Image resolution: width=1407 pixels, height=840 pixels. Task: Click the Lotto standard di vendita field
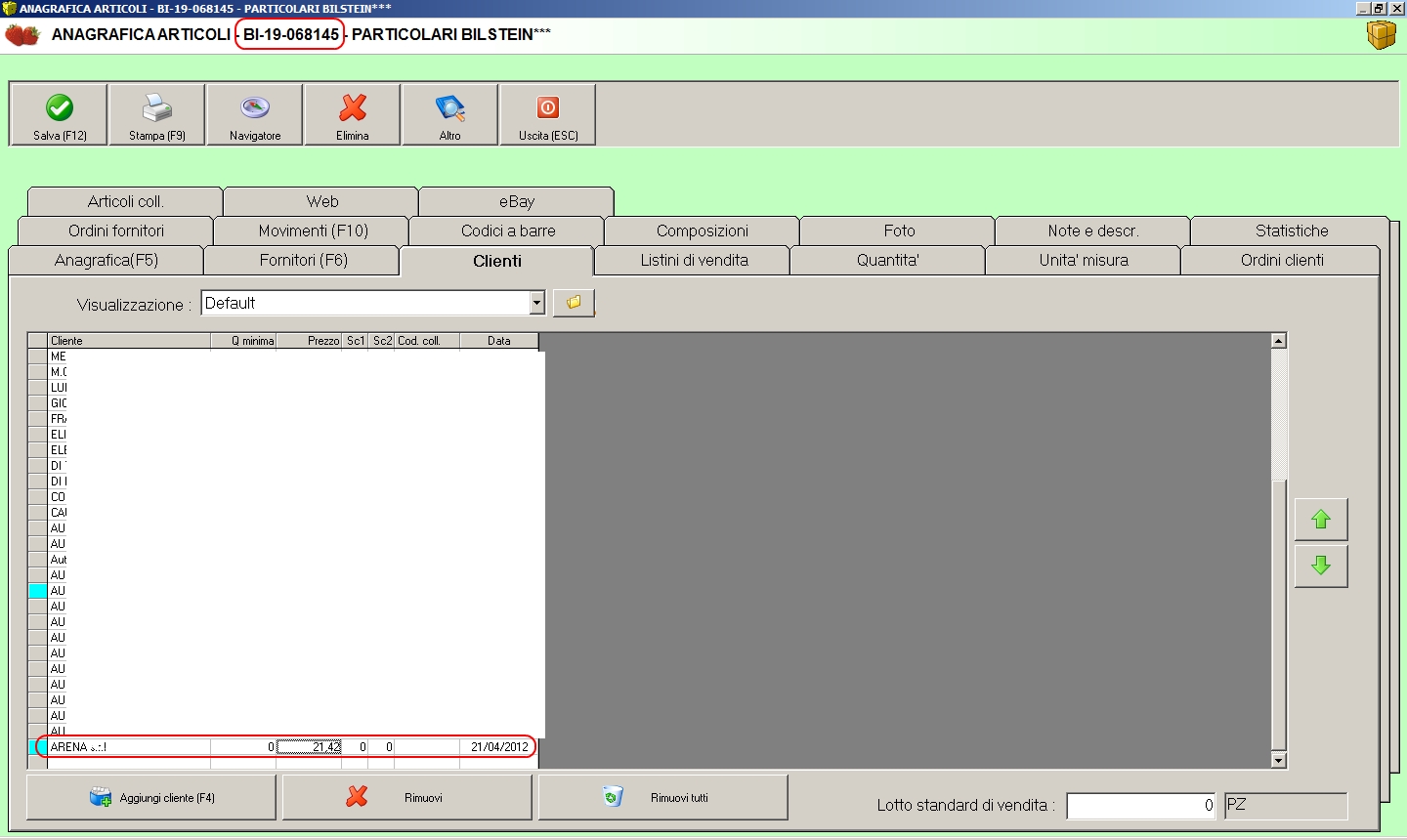pyautogui.click(x=1141, y=806)
